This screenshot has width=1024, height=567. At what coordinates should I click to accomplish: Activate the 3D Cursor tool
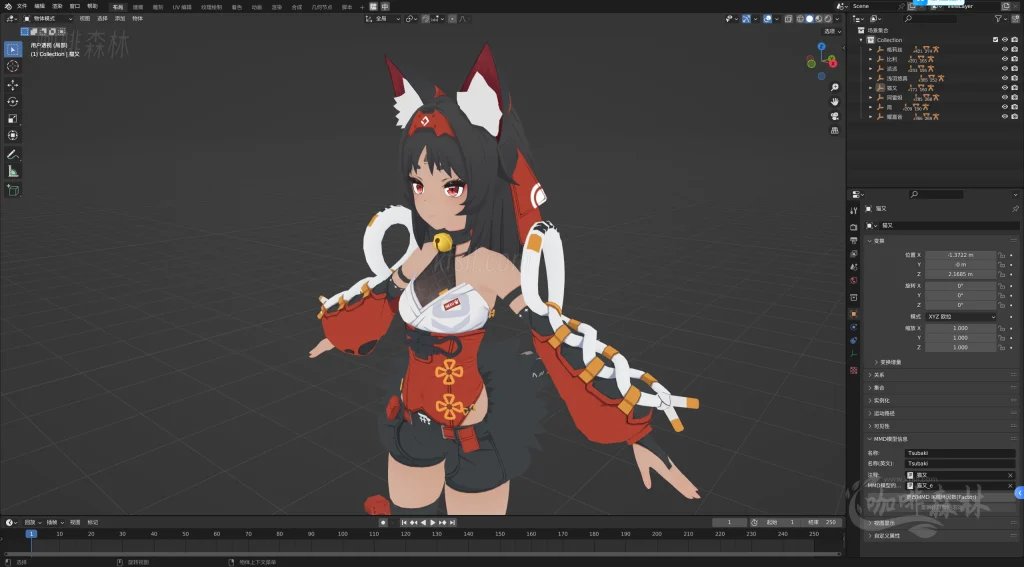pos(12,66)
